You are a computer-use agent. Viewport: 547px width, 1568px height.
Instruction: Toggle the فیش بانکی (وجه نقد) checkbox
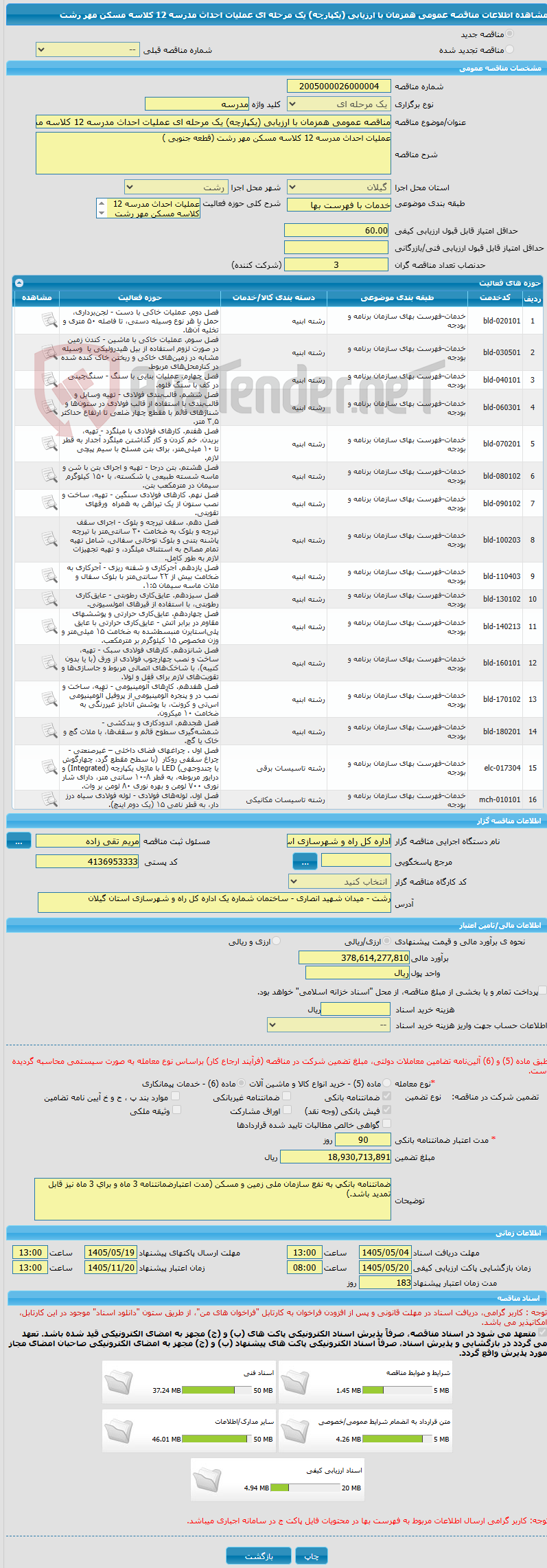pyautogui.click(x=386, y=1110)
